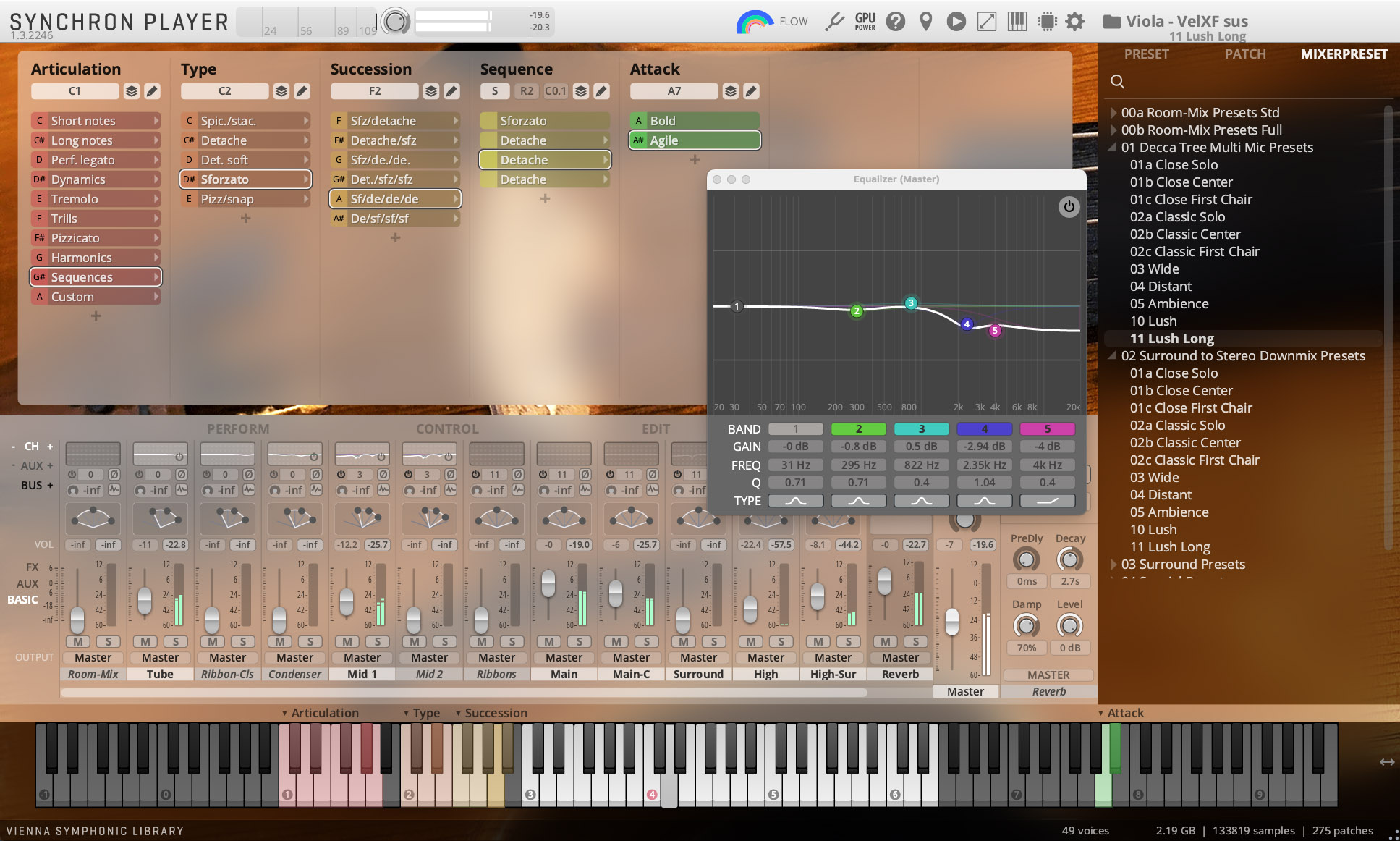Click the layers stack icon under Sequence
The height and width of the screenshot is (841, 1400).
click(580, 91)
